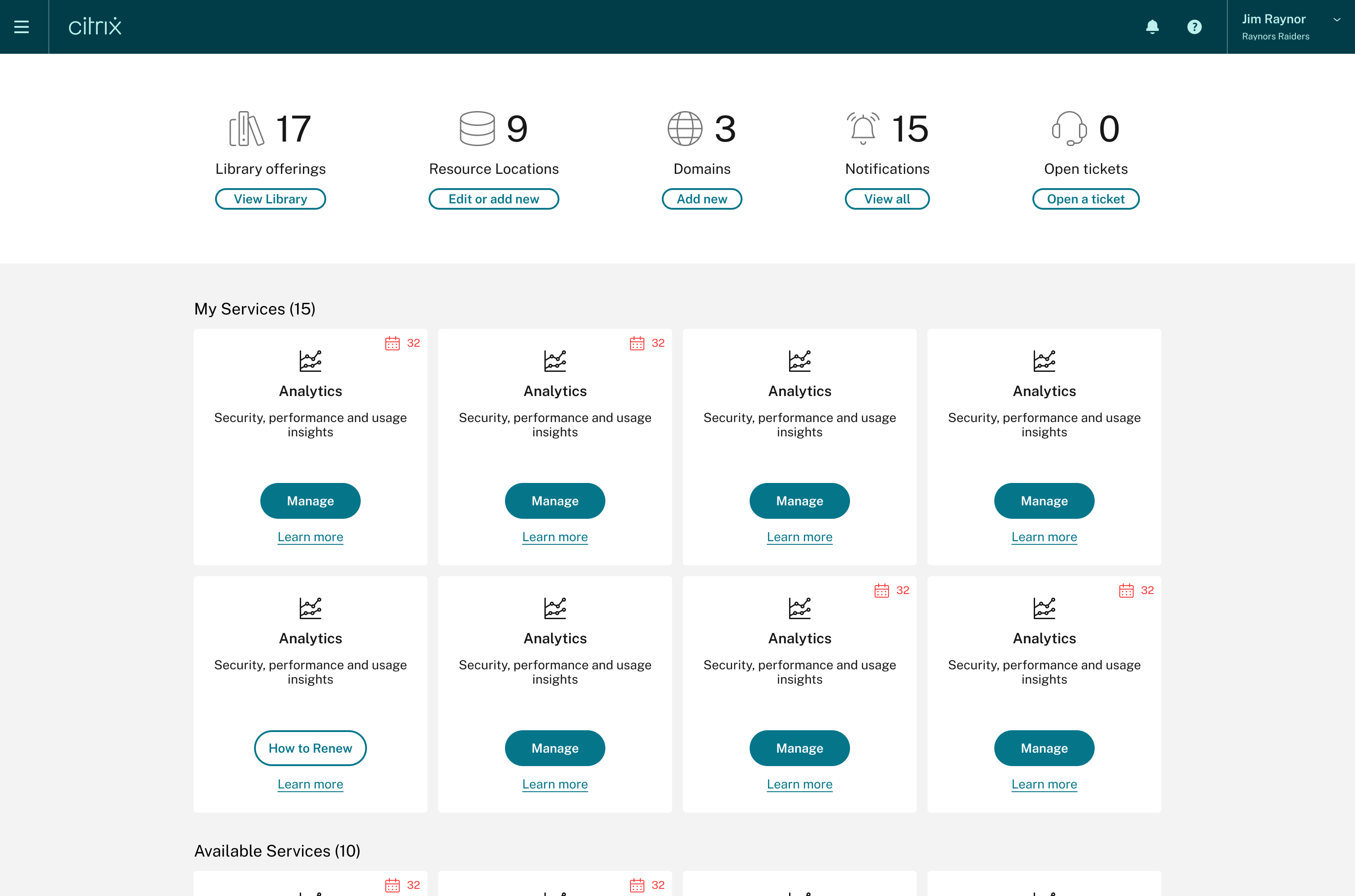The width and height of the screenshot is (1355, 896).
Task: Click Analytics chart icon on fourth service card
Action: 1044,361
